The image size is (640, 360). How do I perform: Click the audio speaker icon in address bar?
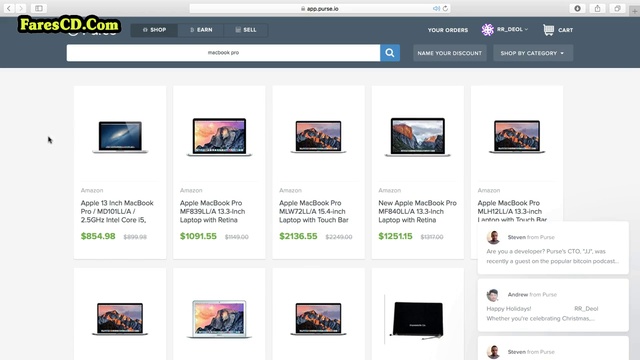[x=436, y=8]
